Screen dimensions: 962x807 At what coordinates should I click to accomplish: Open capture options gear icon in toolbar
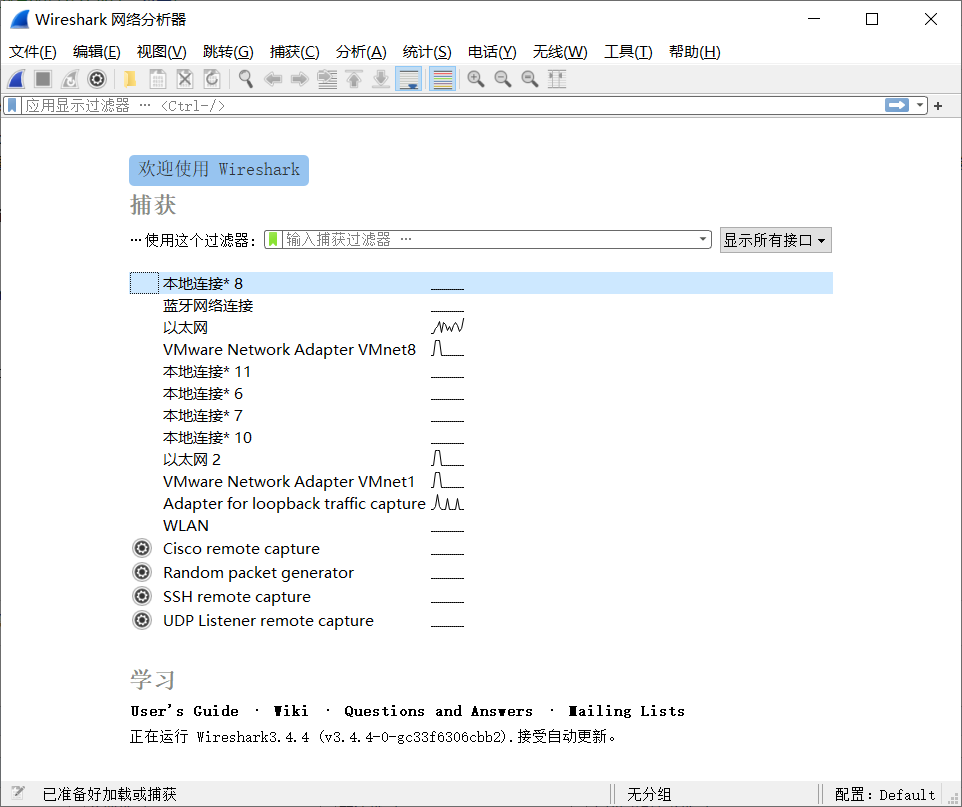click(97, 79)
